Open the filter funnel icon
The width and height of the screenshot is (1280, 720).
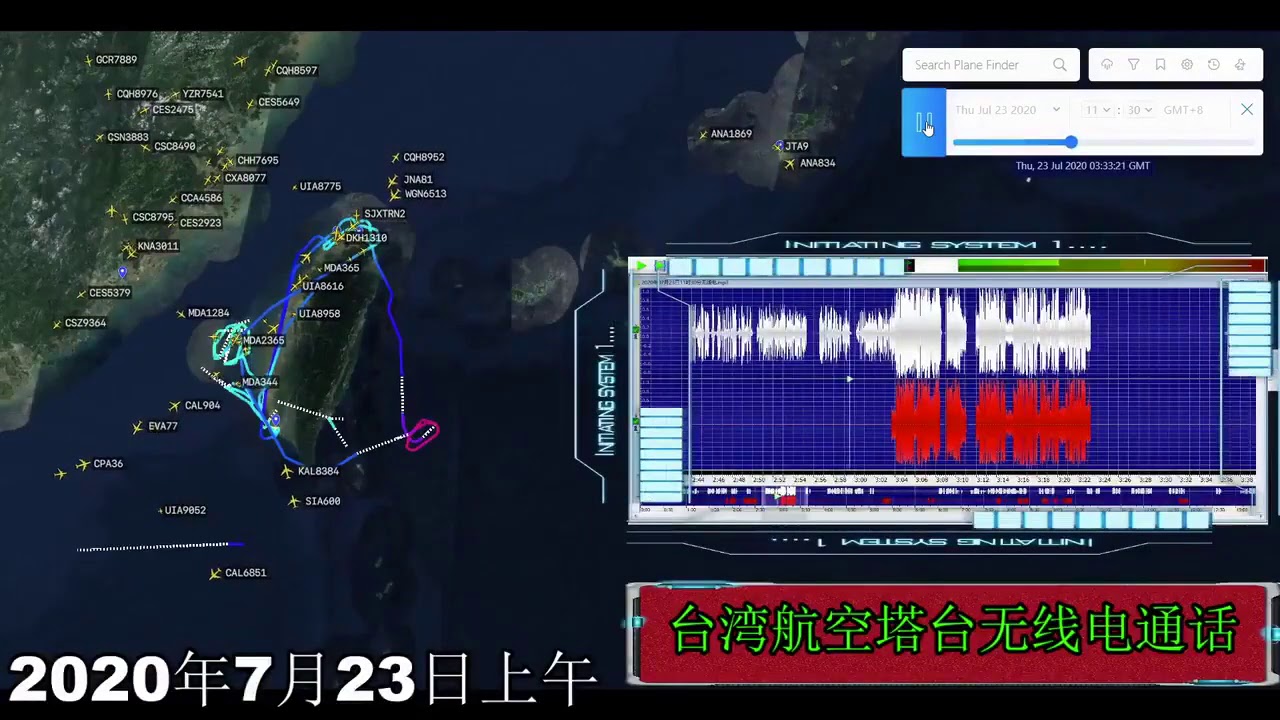click(x=1134, y=65)
